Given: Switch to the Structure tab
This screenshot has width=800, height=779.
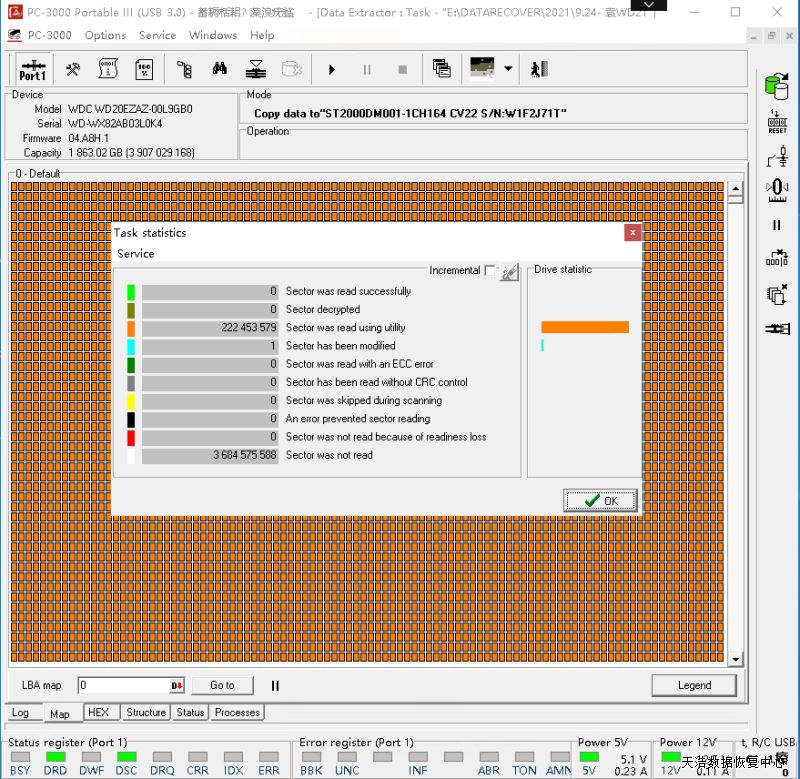Looking at the screenshot, I should click(x=146, y=713).
